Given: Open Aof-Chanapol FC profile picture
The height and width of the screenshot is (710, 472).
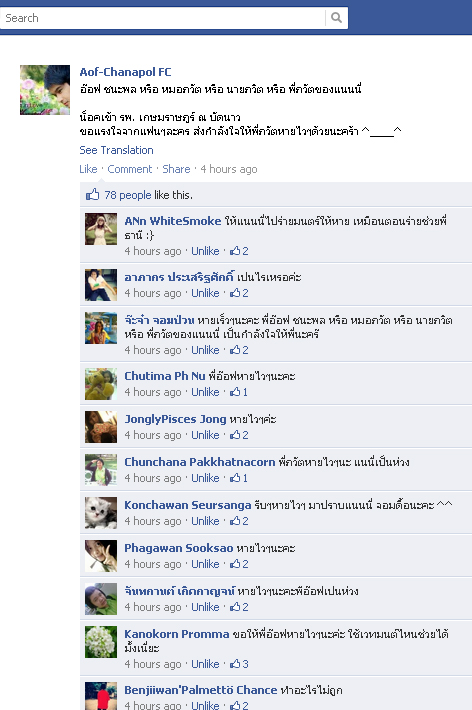Looking at the screenshot, I should click(45, 90).
